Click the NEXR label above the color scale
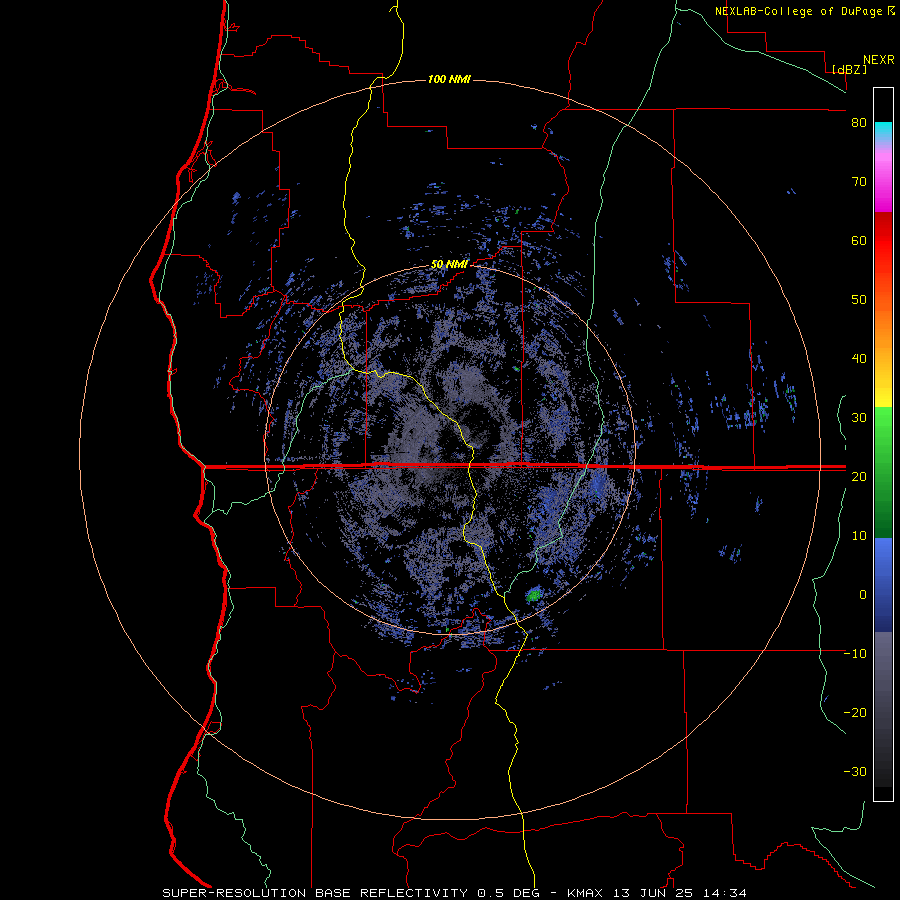The width and height of the screenshot is (900, 900). coord(879,60)
